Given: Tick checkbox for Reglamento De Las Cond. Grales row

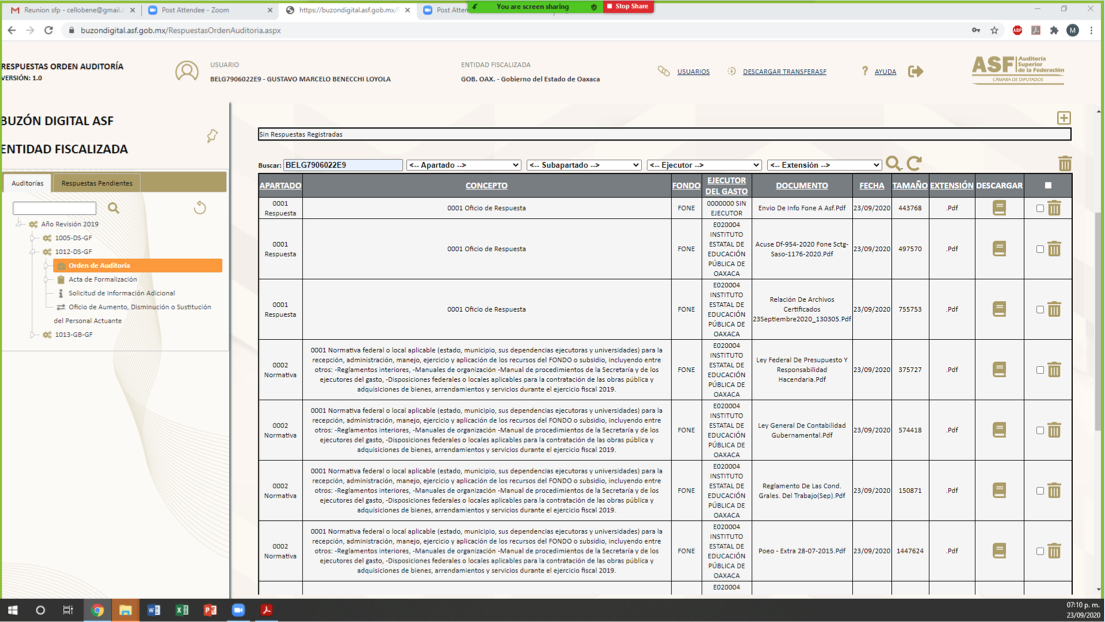Looking at the screenshot, I should coord(1040,491).
